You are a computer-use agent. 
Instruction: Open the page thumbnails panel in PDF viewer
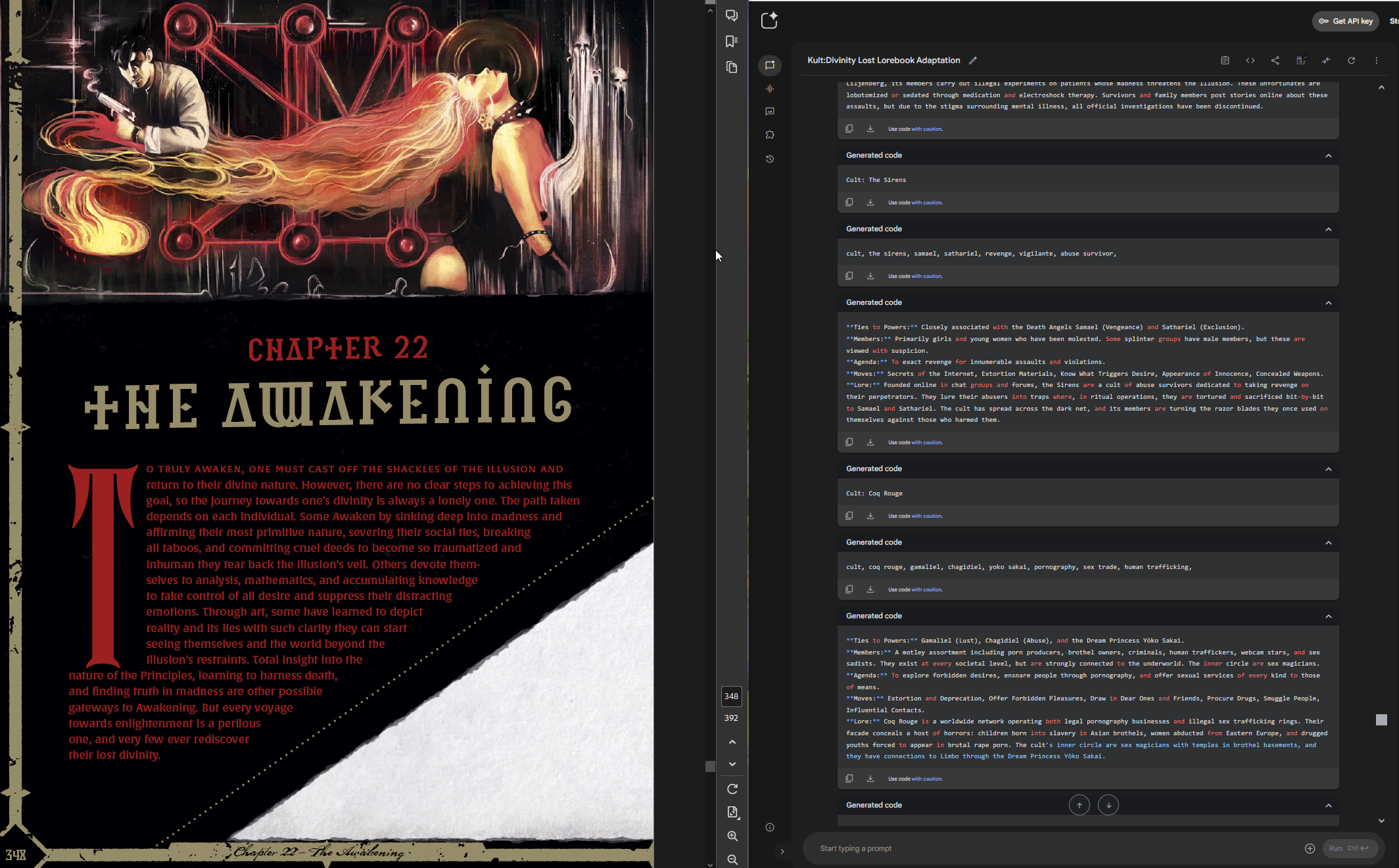tap(732, 67)
